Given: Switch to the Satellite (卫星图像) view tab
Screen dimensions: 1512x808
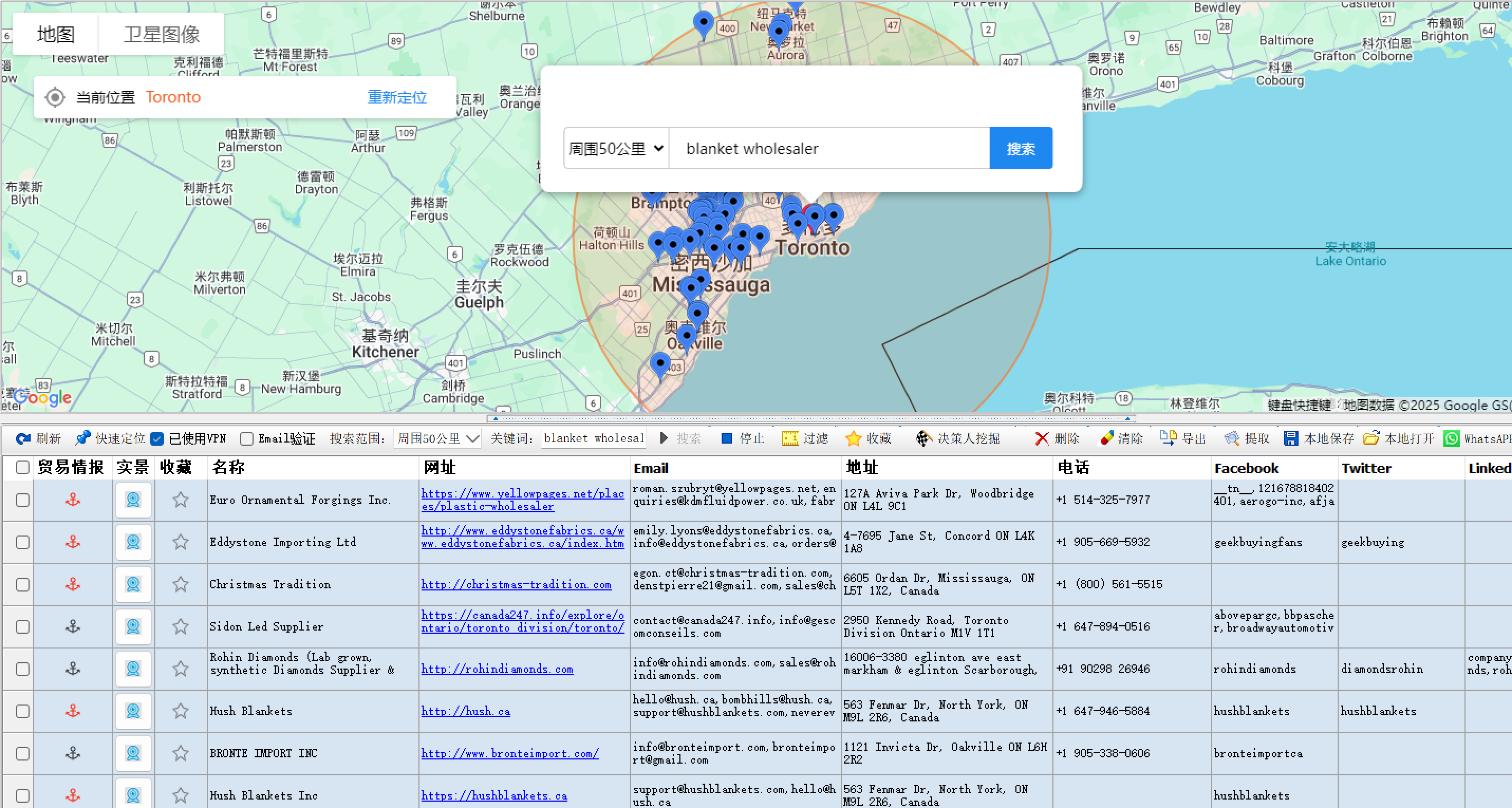Looking at the screenshot, I should tap(162, 34).
